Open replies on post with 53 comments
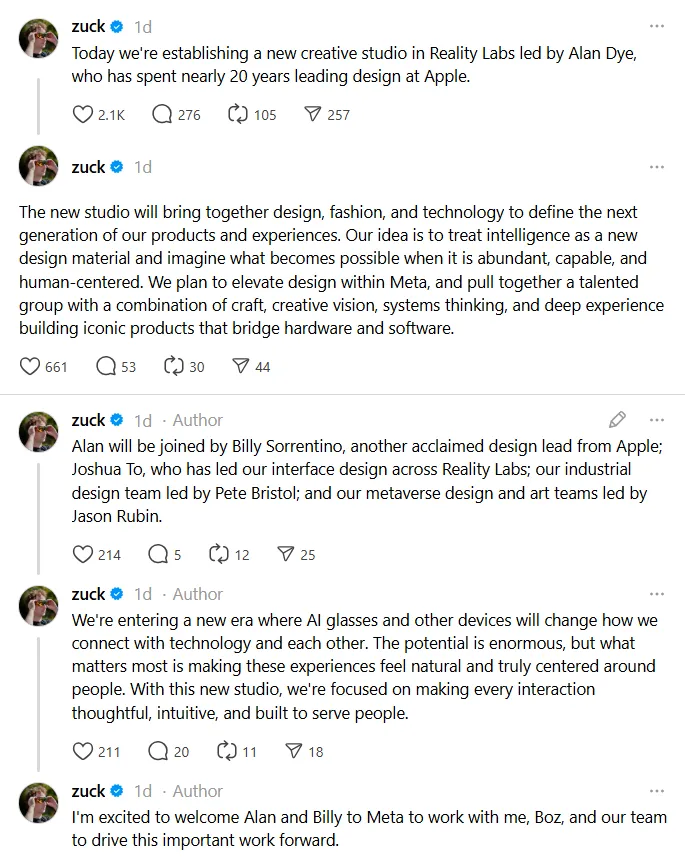 (106, 367)
